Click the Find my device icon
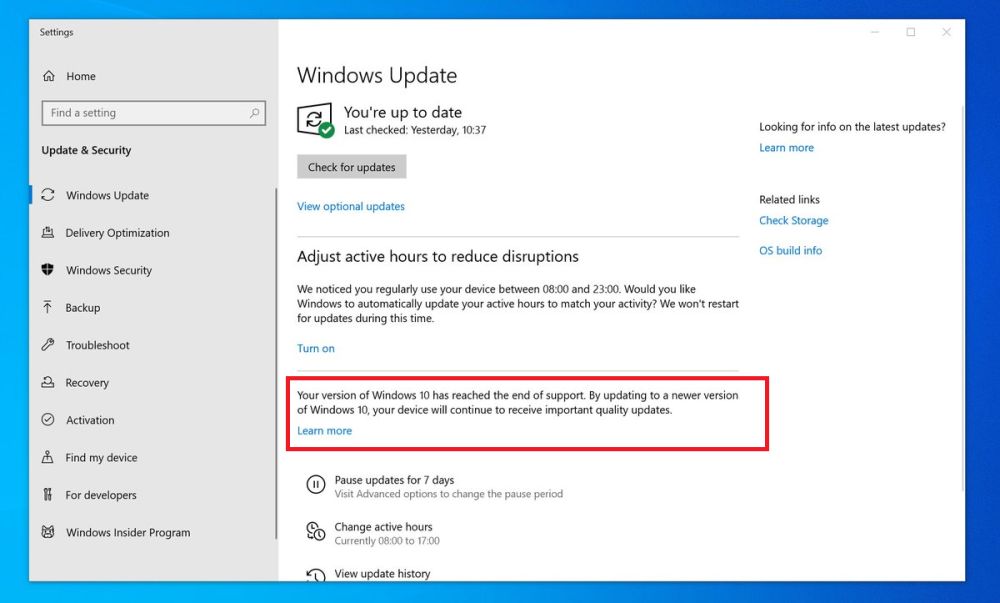 point(48,457)
